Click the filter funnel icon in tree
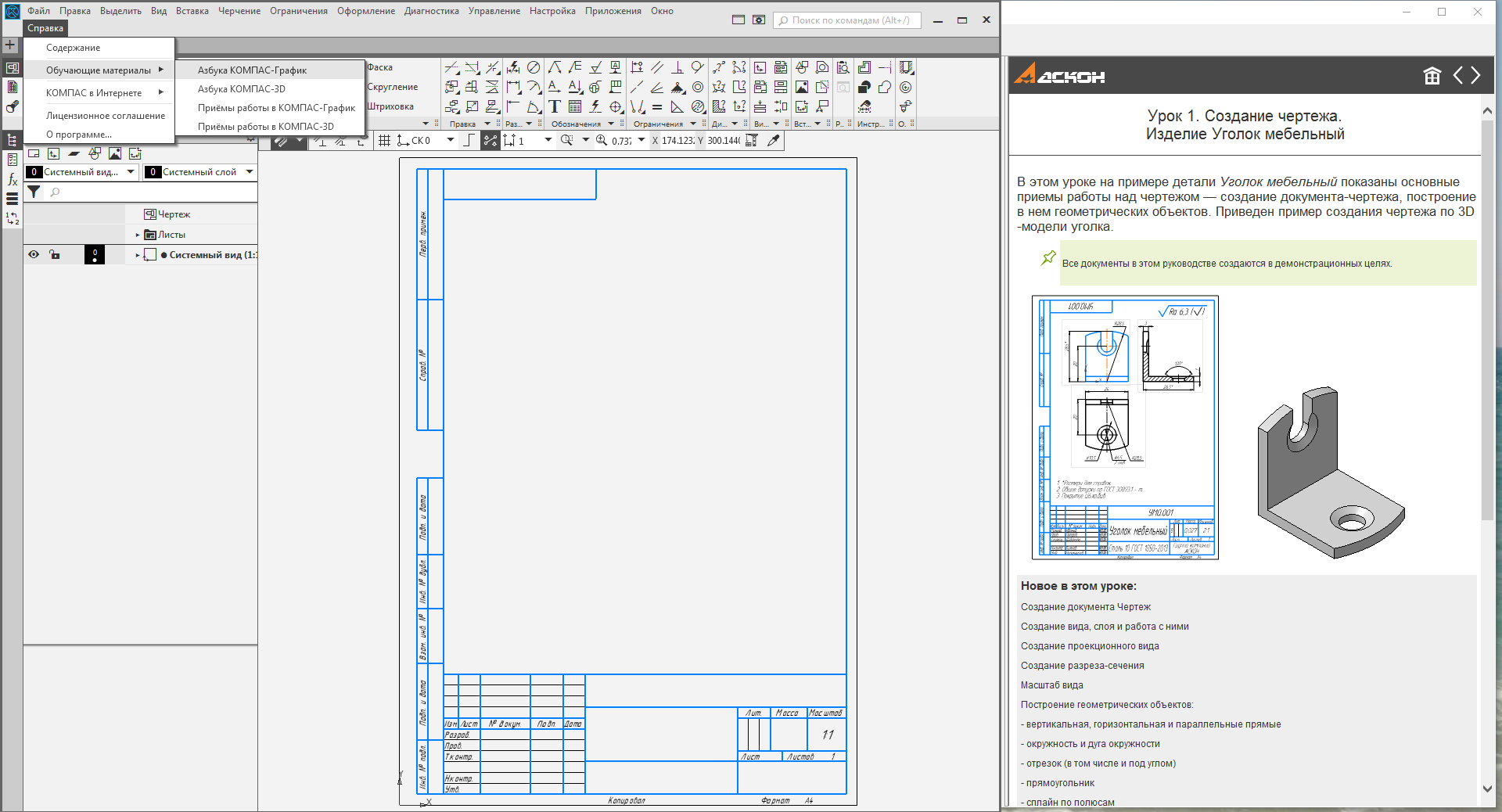Viewport: 1502px width, 812px height. [34, 192]
